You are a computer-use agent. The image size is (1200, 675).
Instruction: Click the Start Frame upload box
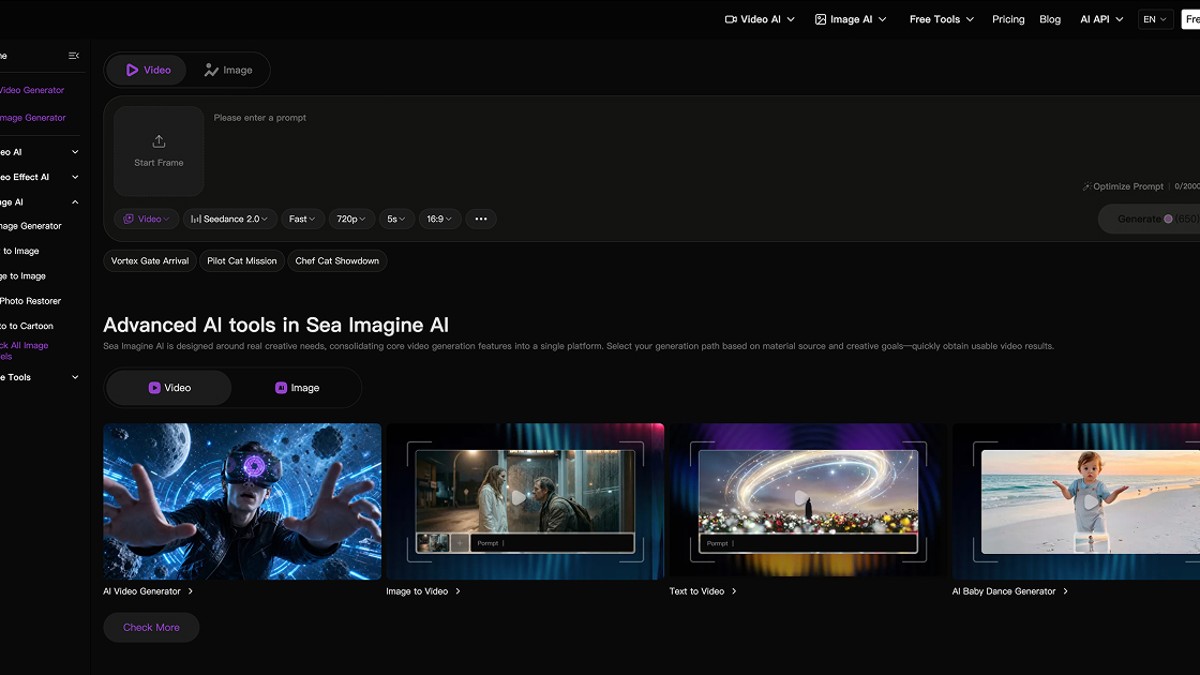tap(159, 151)
